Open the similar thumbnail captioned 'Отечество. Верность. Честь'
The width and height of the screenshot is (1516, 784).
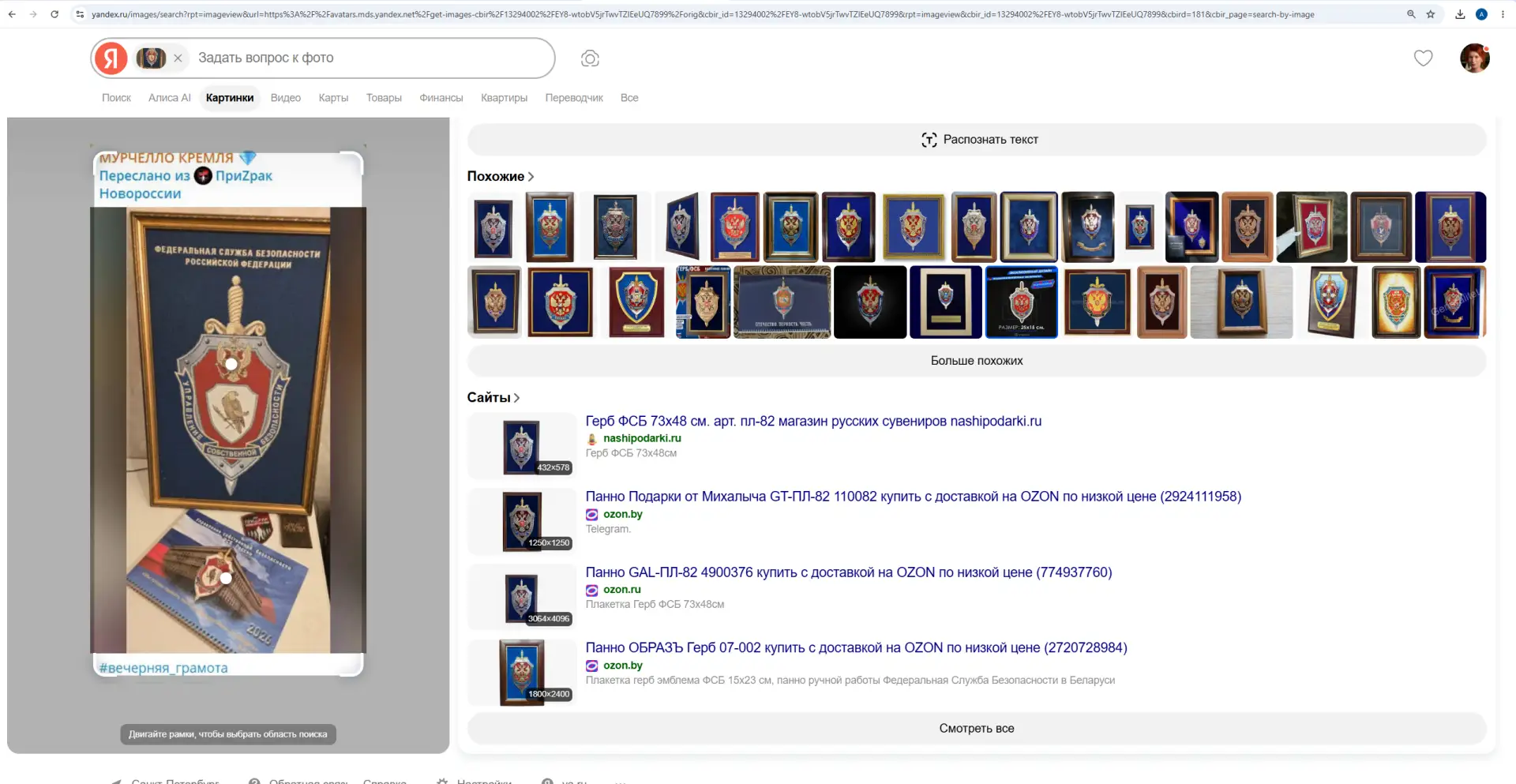[x=782, y=302]
